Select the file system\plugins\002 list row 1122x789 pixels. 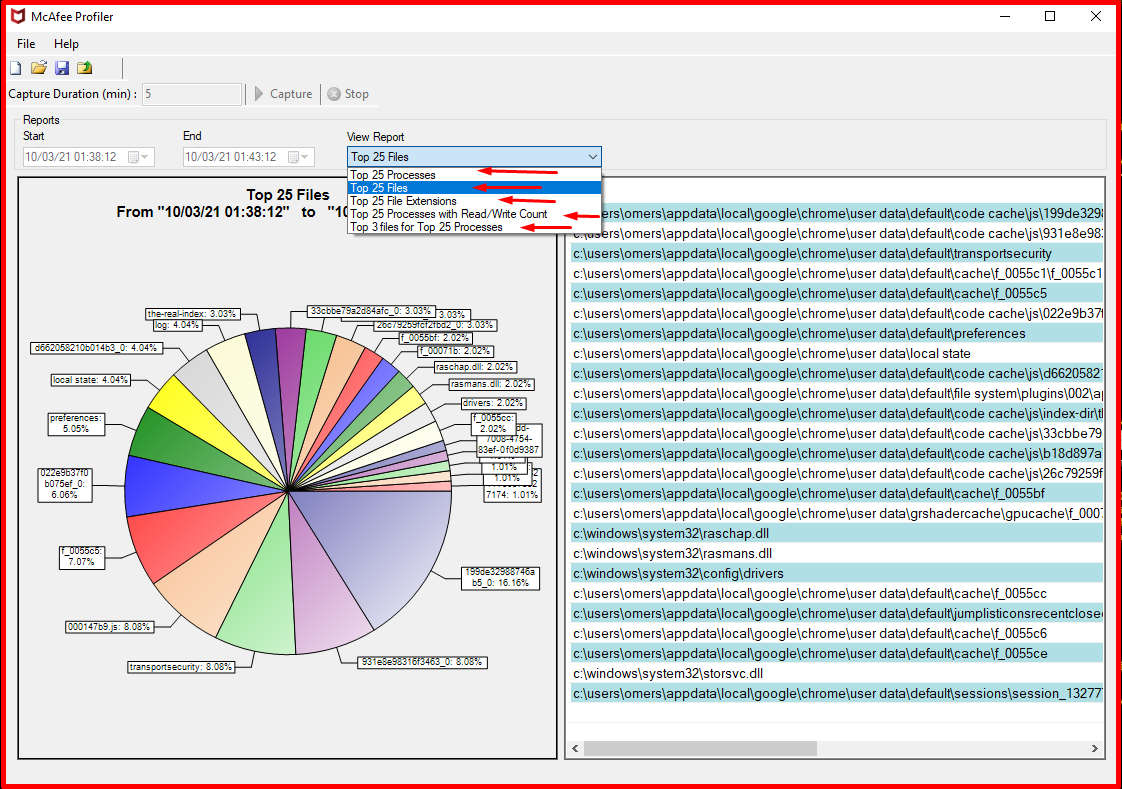pos(836,393)
